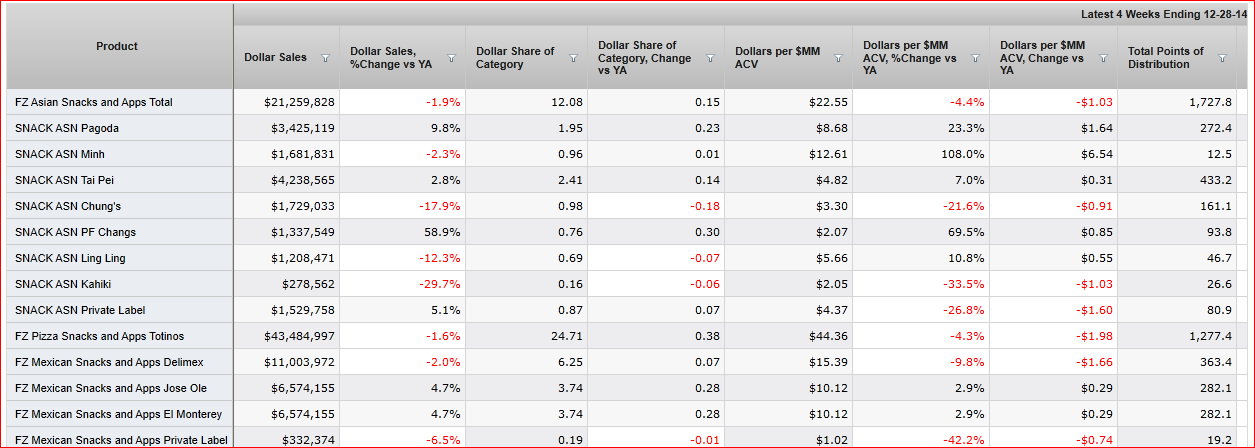Click the 108.0% cell in the Minh row
The height and width of the screenshot is (448, 1255).
coord(961,154)
